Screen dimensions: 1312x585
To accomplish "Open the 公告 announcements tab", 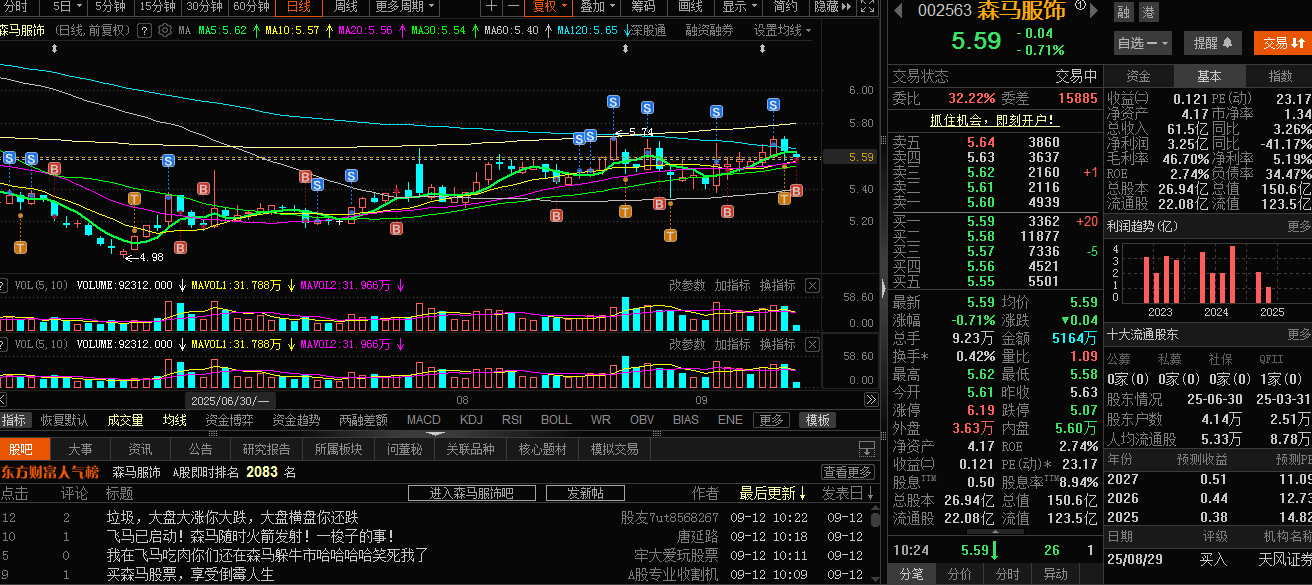I will point(200,450).
